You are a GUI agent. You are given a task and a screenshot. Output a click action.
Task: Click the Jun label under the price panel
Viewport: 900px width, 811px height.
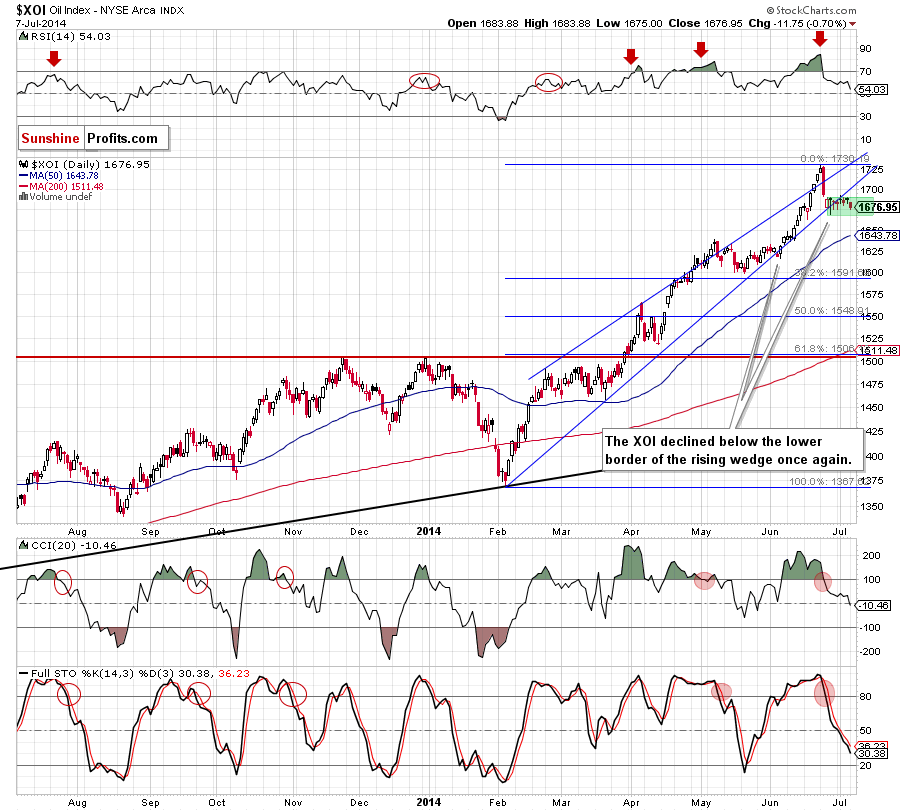click(x=770, y=531)
